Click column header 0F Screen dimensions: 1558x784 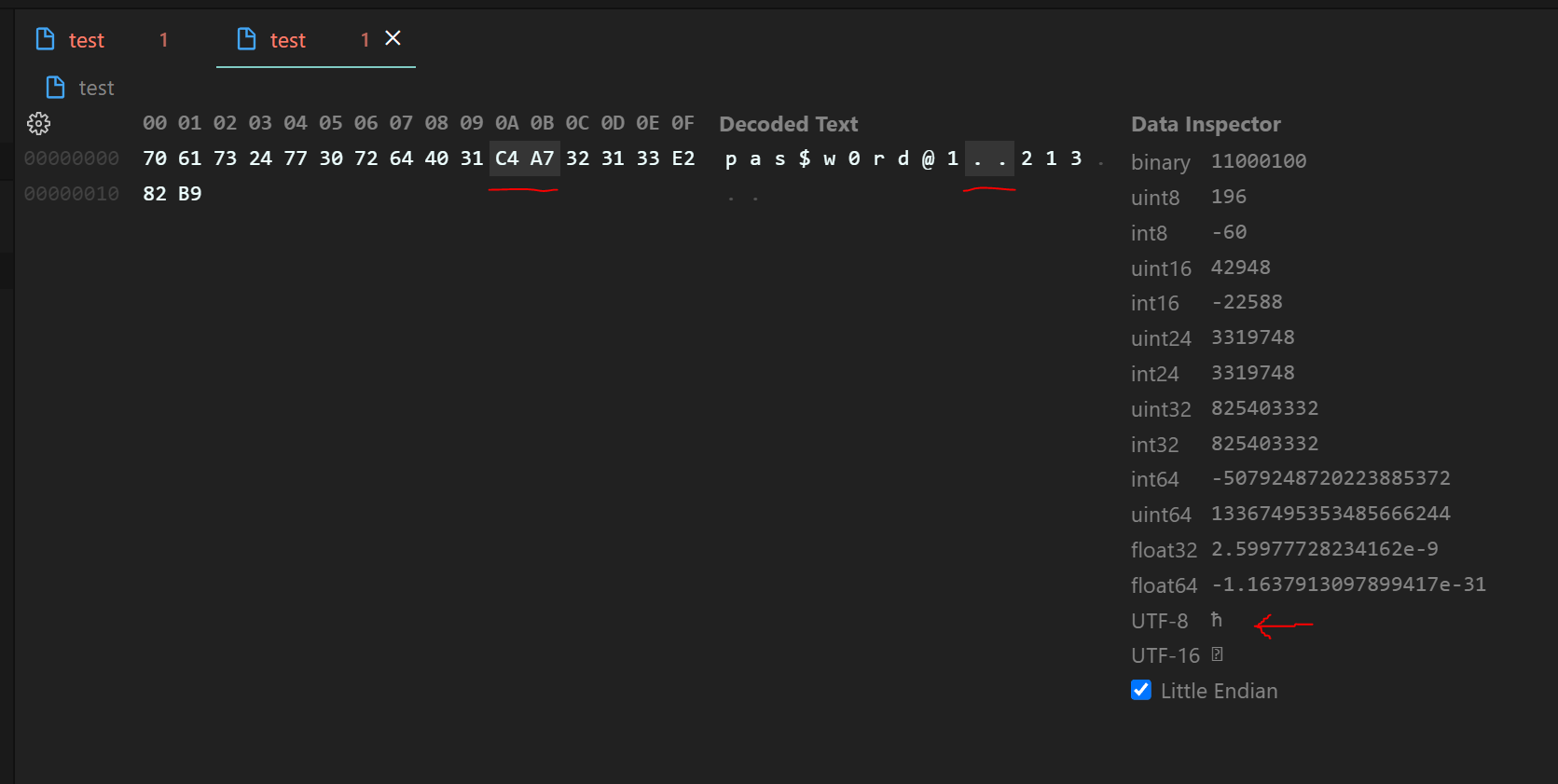(x=683, y=123)
